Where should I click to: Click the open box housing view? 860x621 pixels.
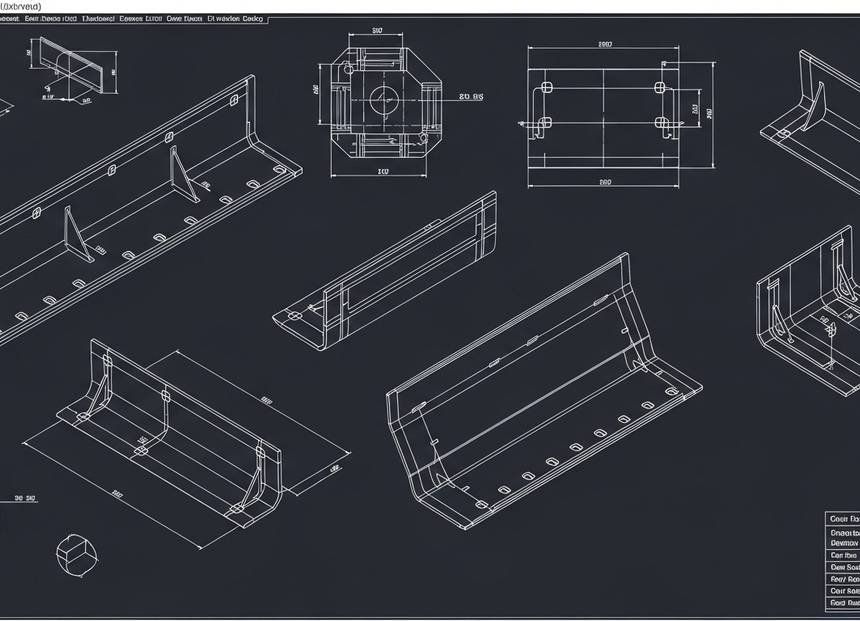click(810, 300)
